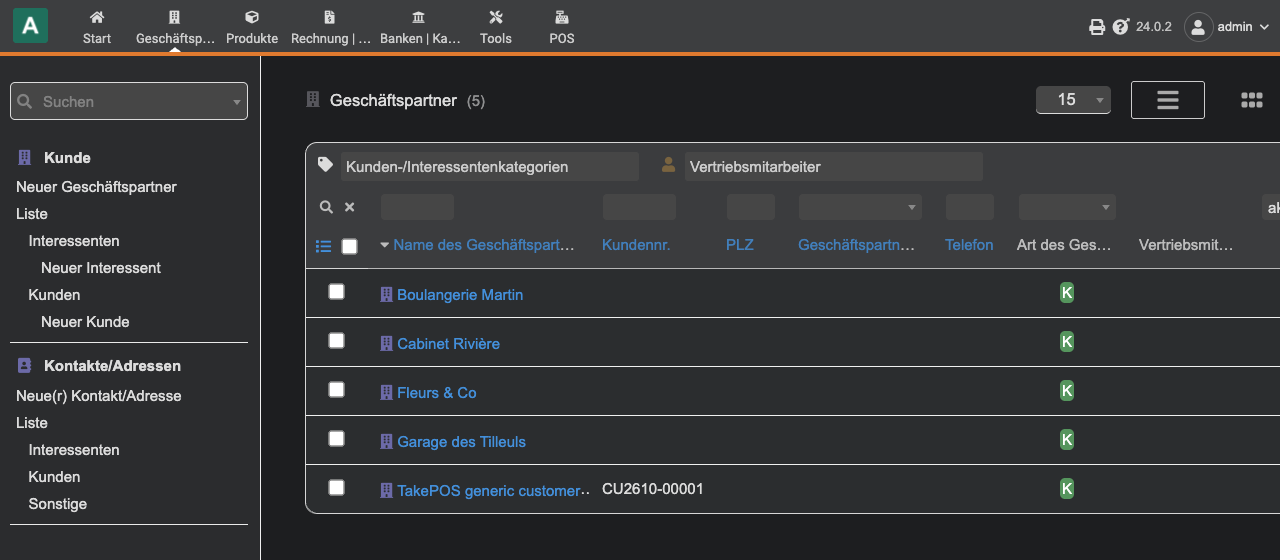The image size is (1280, 560).
Task: Open the Rechnung menu
Action: click(331, 27)
